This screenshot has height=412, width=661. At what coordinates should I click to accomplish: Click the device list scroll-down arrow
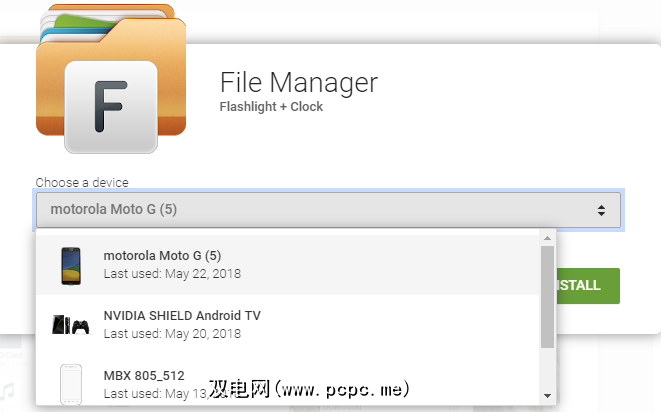547,395
